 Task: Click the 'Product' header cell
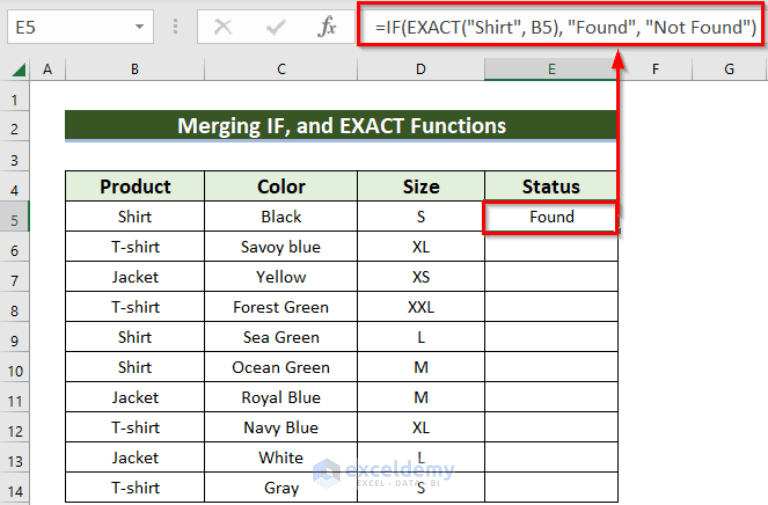click(x=135, y=187)
